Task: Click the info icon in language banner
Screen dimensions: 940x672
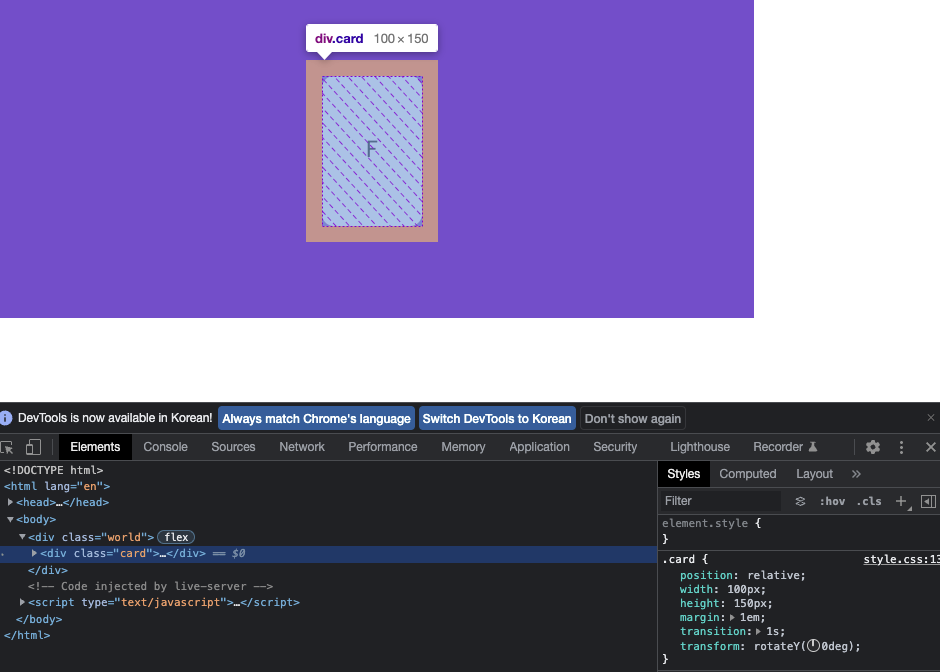Action: coord(5,418)
